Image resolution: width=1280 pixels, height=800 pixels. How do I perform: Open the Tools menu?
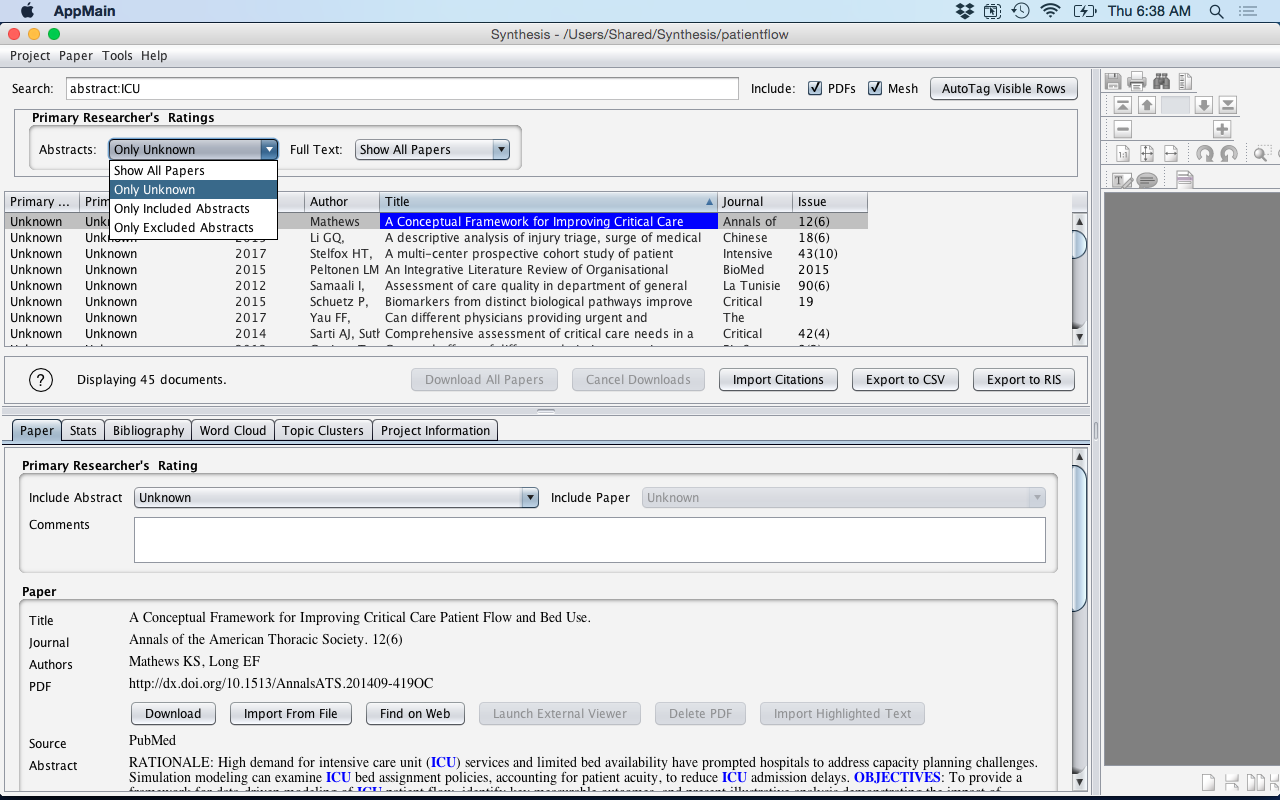pos(117,56)
